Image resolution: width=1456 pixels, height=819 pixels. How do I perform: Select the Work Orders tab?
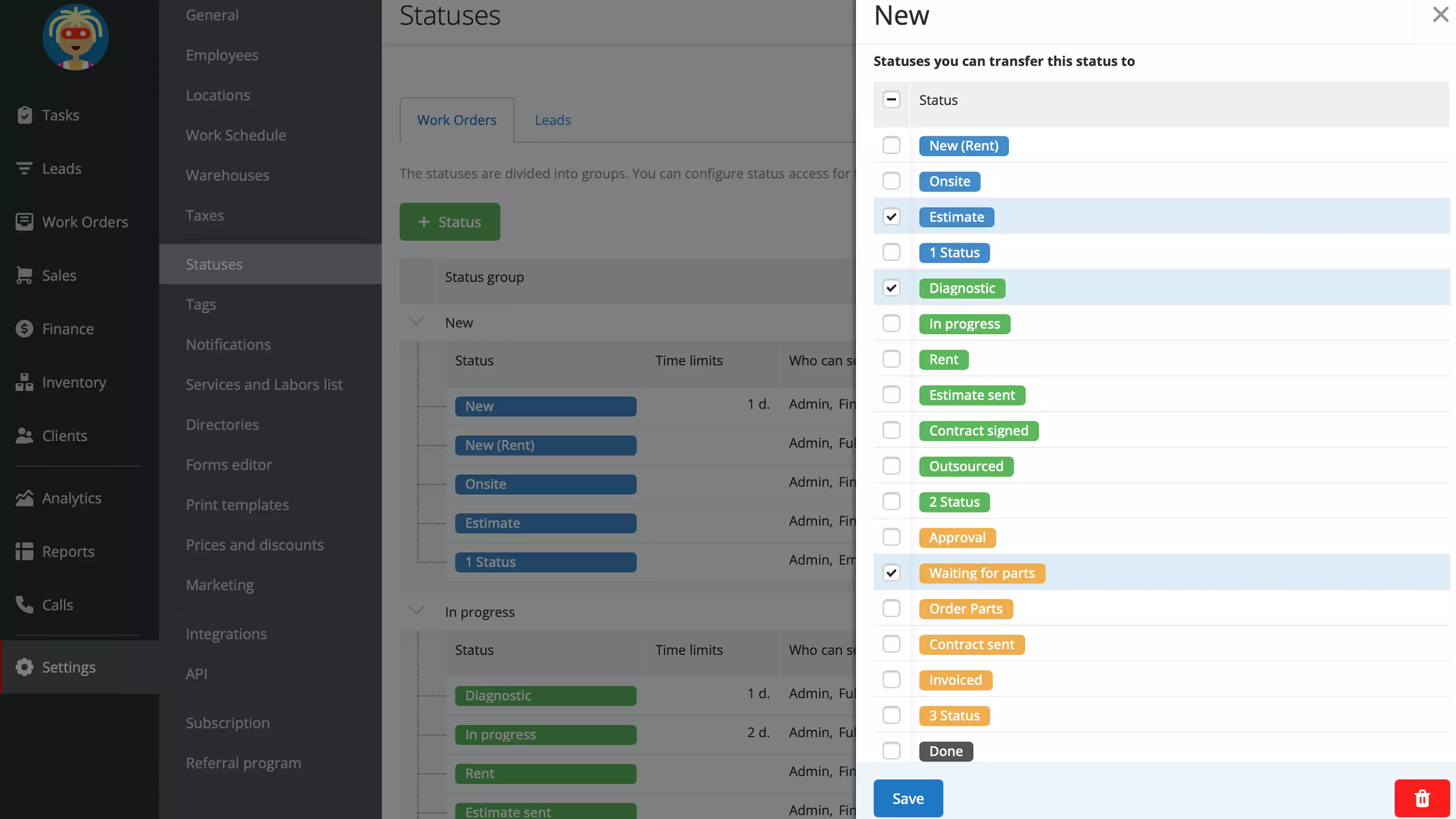coord(456,119)
